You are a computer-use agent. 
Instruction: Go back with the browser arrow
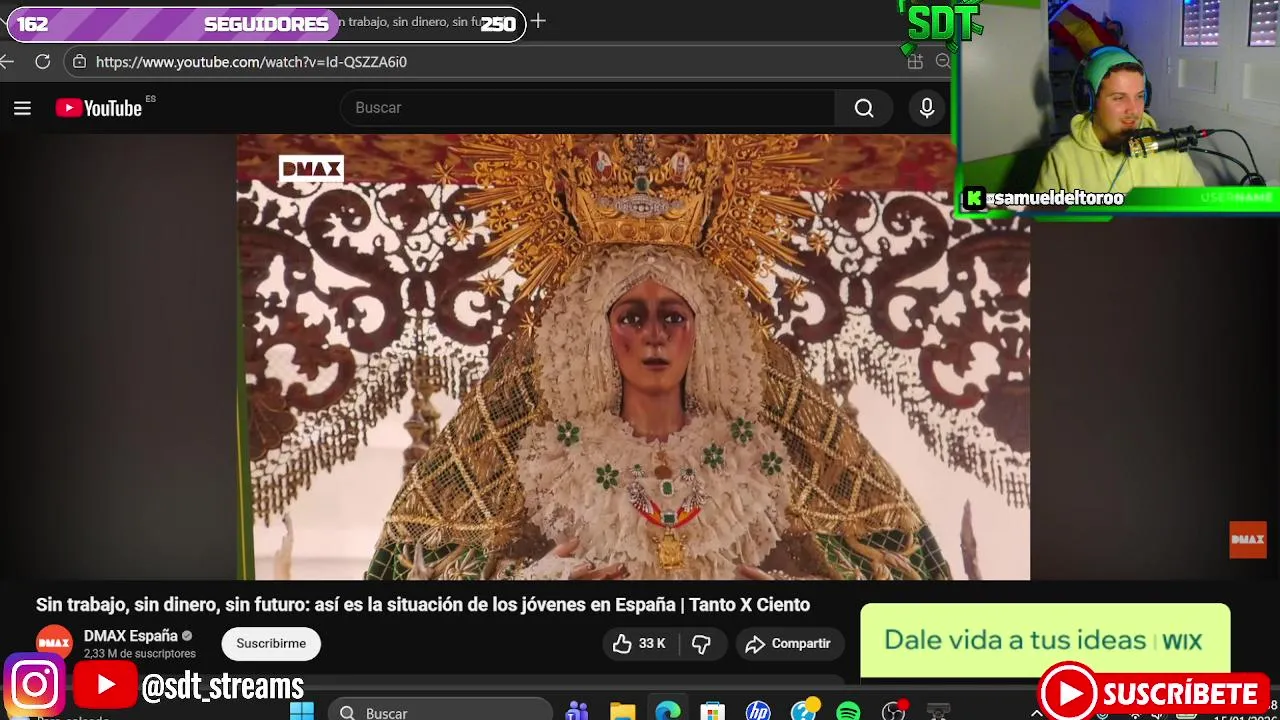[7, 62]
